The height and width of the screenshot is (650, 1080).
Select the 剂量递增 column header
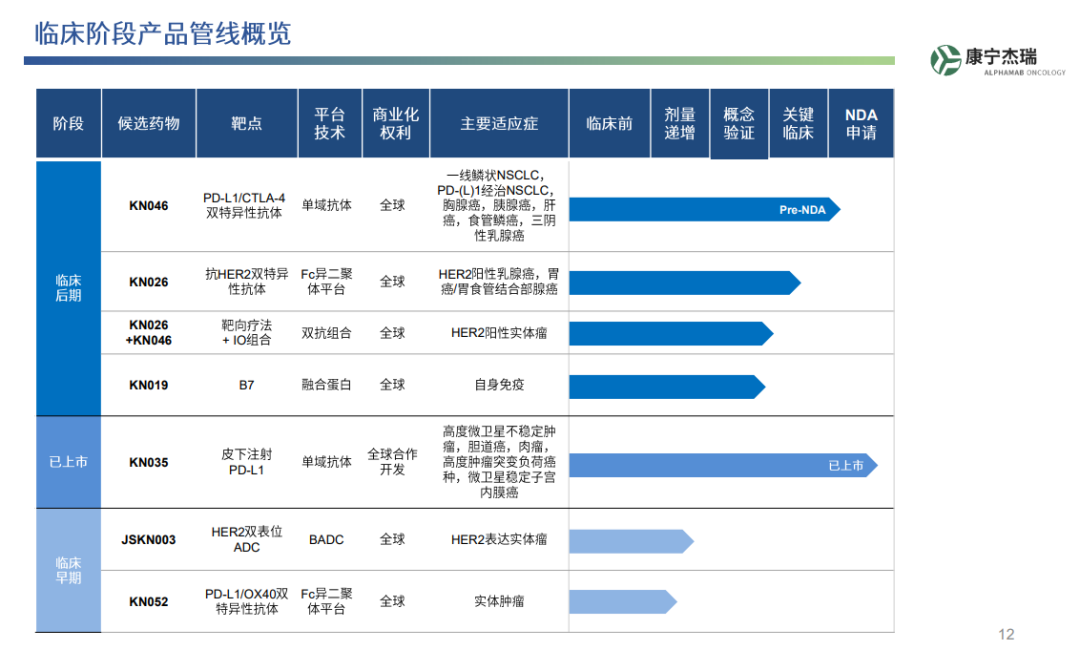coord(680,123)
